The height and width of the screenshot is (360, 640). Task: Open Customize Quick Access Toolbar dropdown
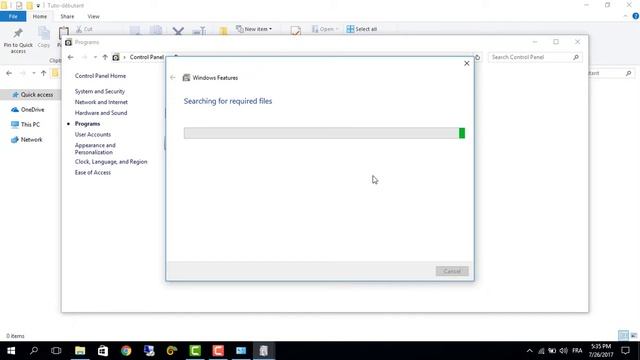point(38,6)
